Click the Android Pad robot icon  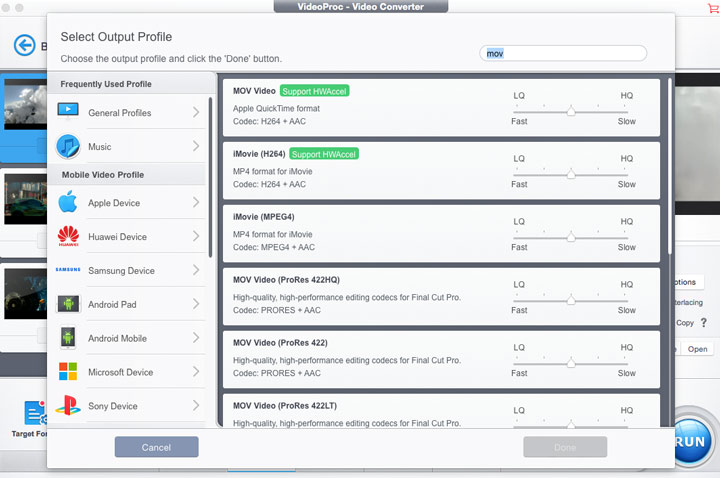(68, 304)
